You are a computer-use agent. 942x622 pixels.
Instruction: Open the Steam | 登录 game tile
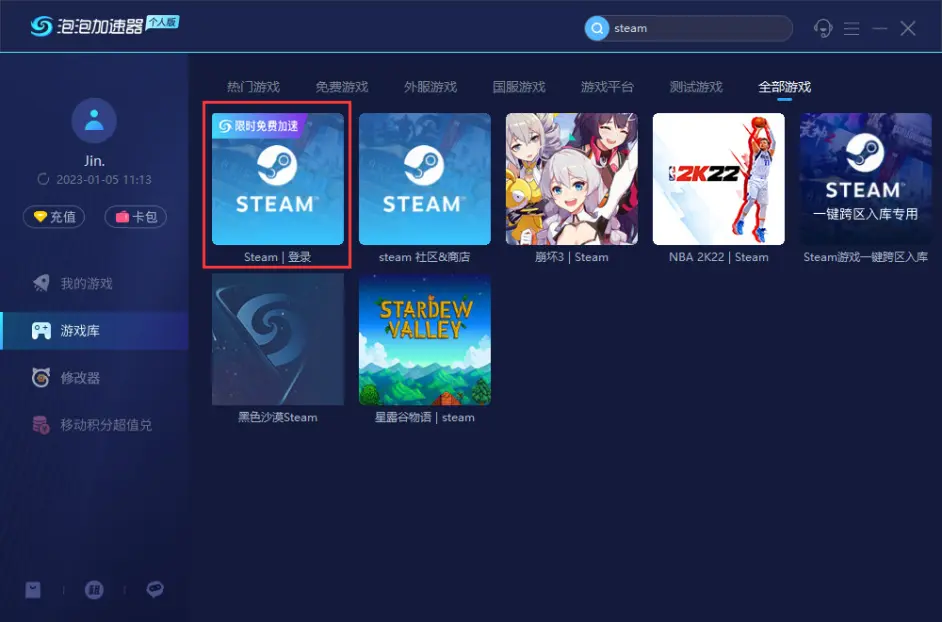coord(278,179)
